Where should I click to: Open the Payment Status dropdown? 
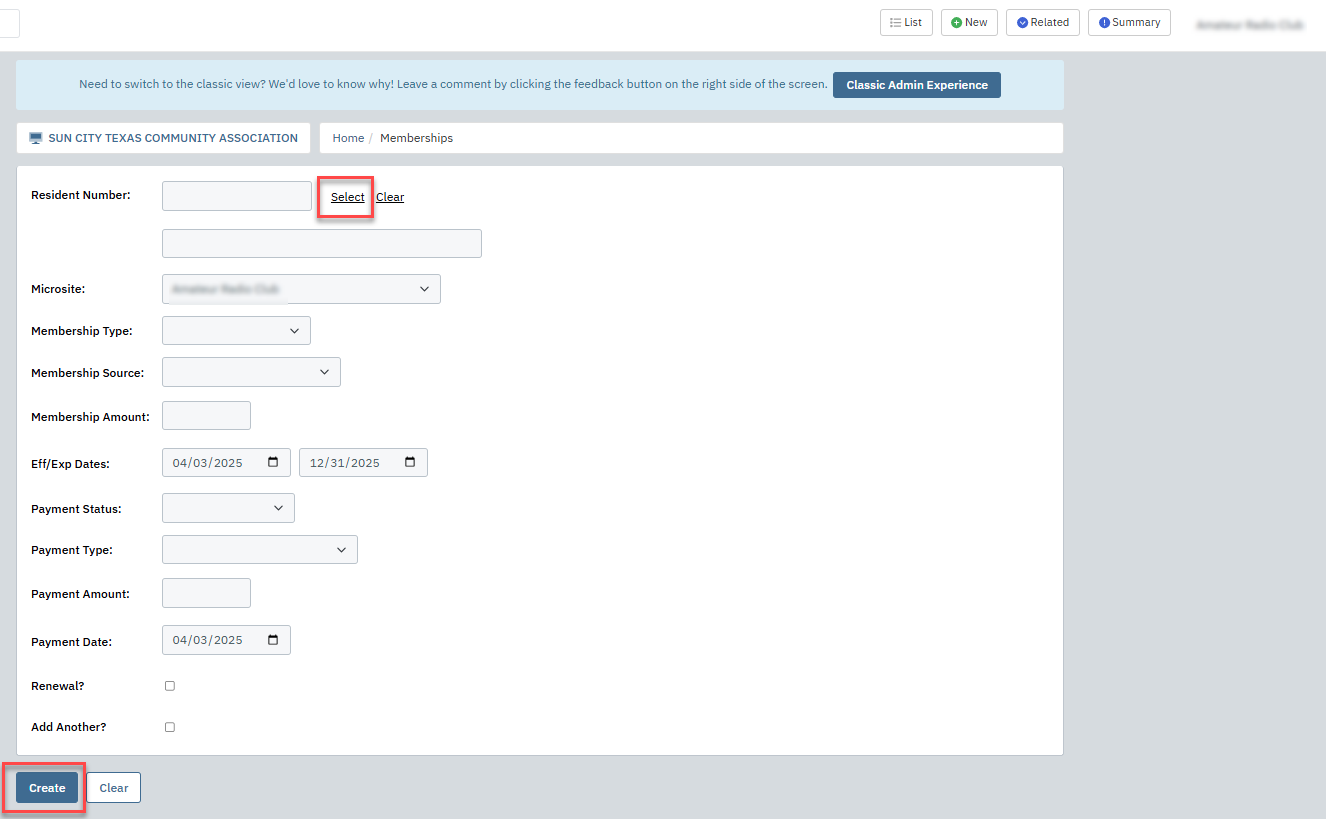click(228, 508)
